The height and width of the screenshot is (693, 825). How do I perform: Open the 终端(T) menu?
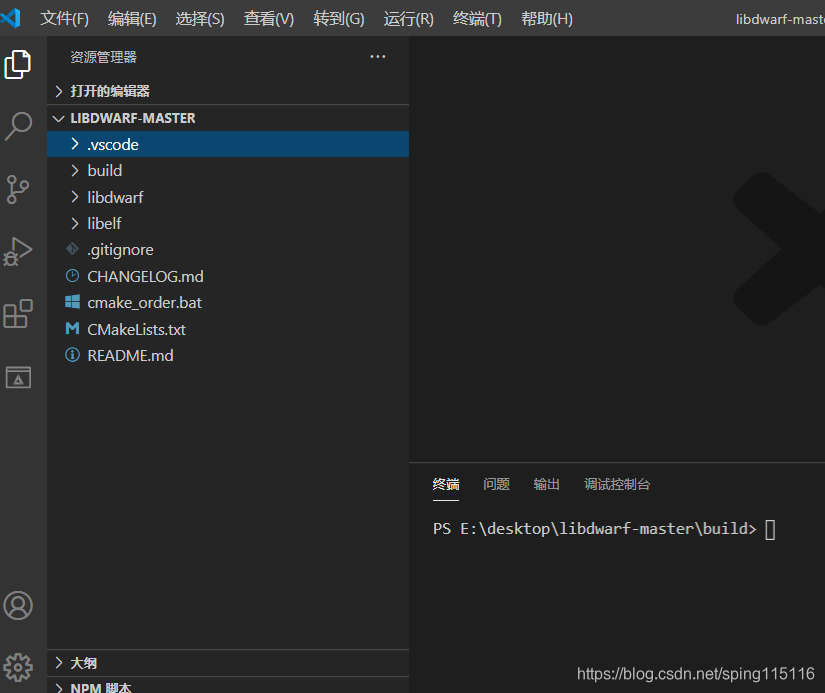(x=477, y=18)
